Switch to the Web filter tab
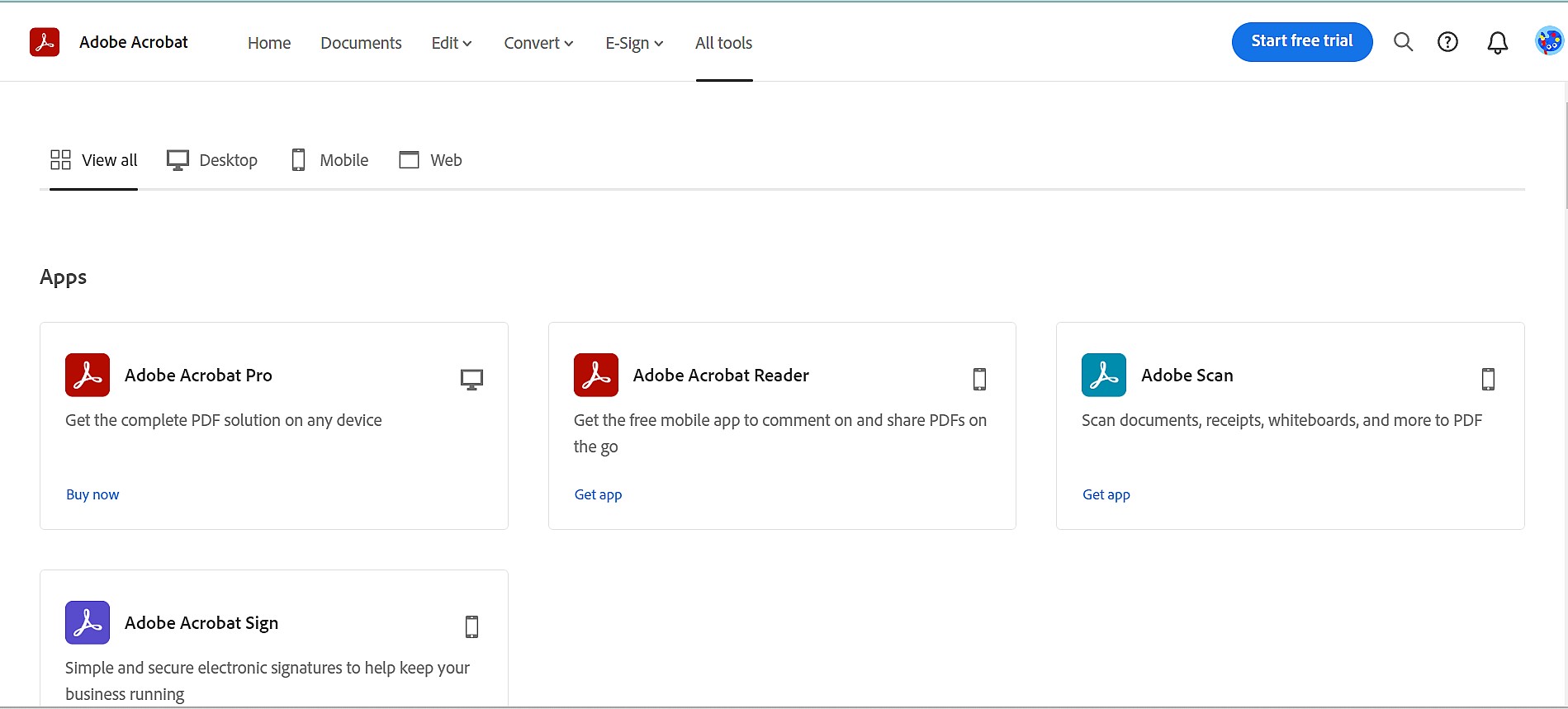Image resolution: width=1568 pixels, height=709 pixels. click(430, 160)
